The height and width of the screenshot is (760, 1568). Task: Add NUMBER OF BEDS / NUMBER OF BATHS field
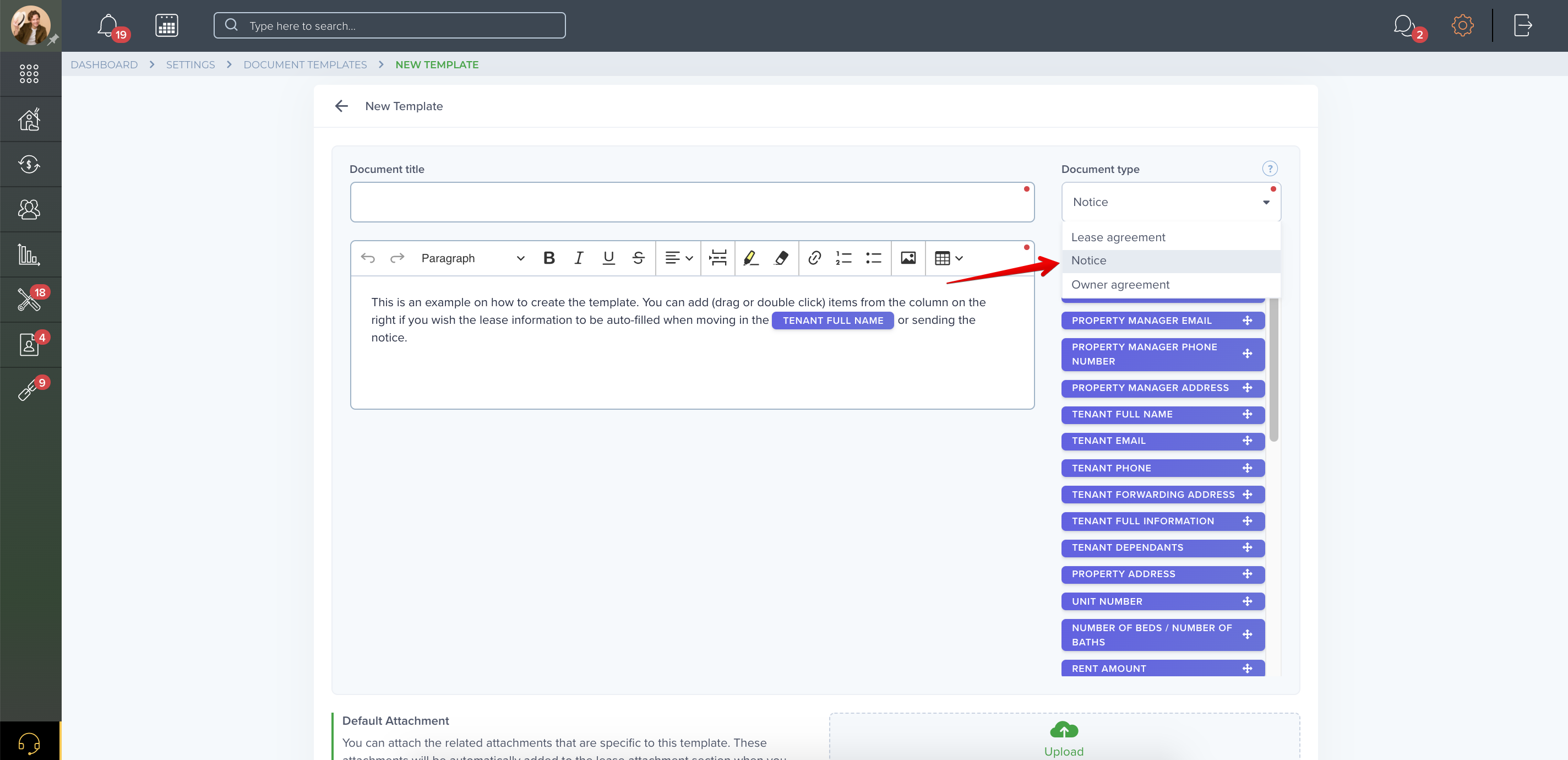(x=1163, y=635)
